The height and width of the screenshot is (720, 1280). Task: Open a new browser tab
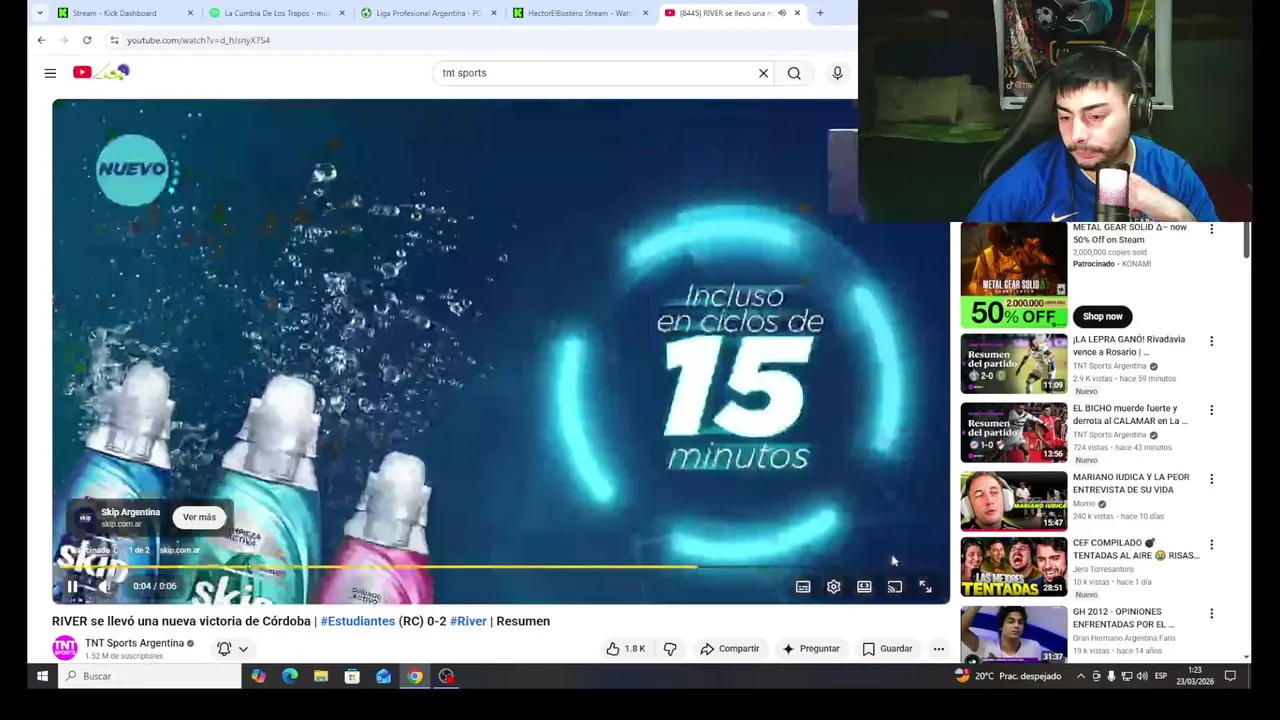coord(820,13)
